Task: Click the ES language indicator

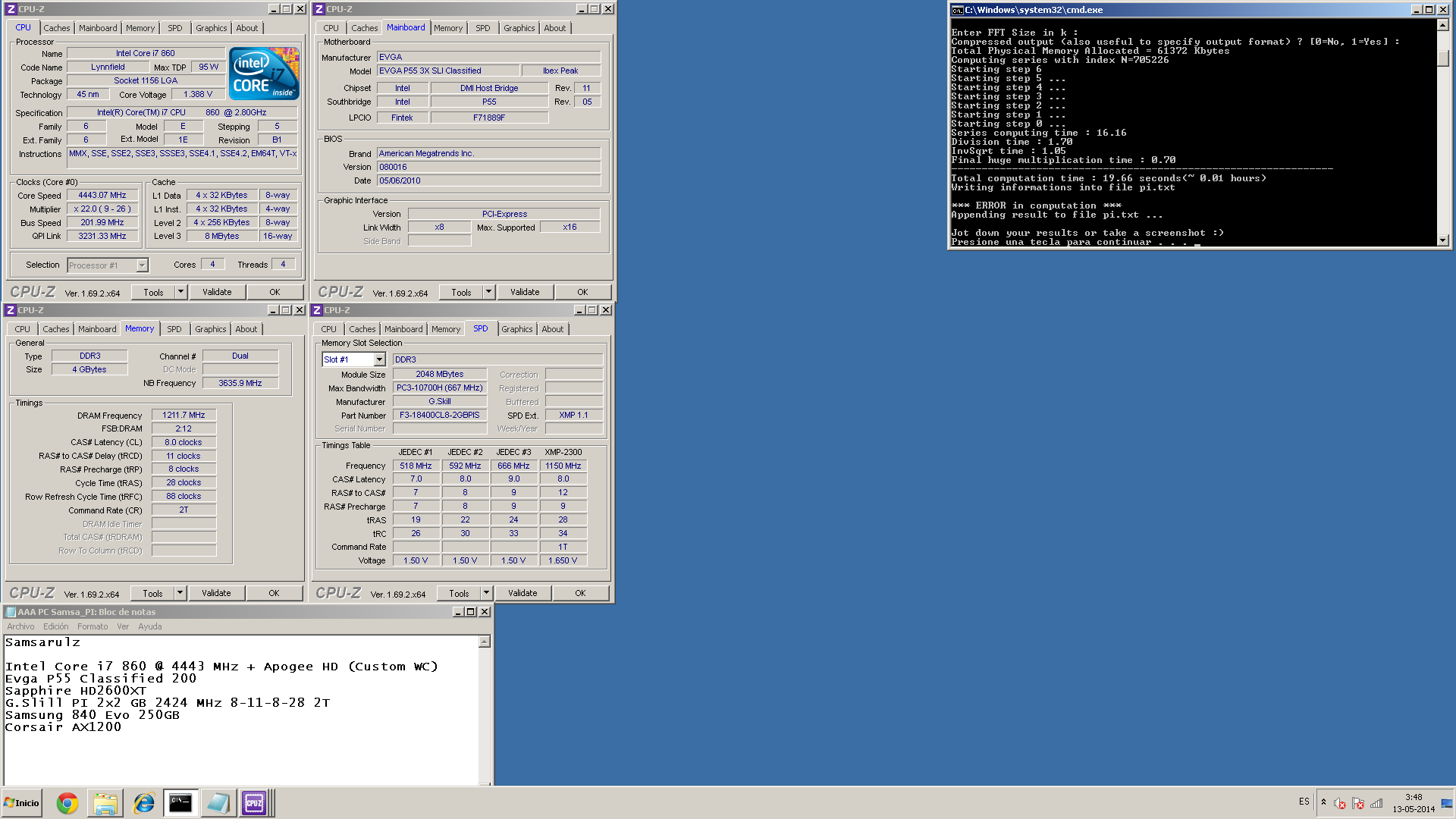Action: 1304,802
